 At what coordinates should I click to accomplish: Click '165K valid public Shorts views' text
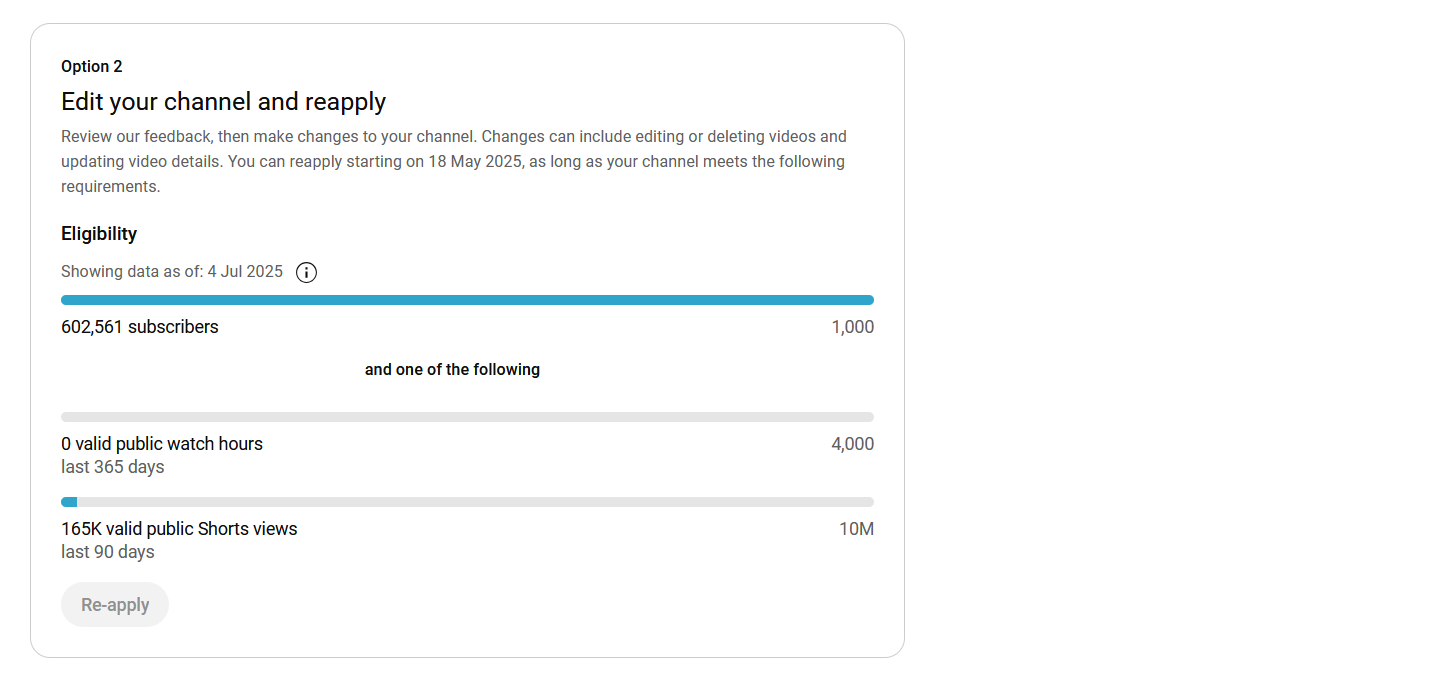pyautogui.click(x=179, y=529)
